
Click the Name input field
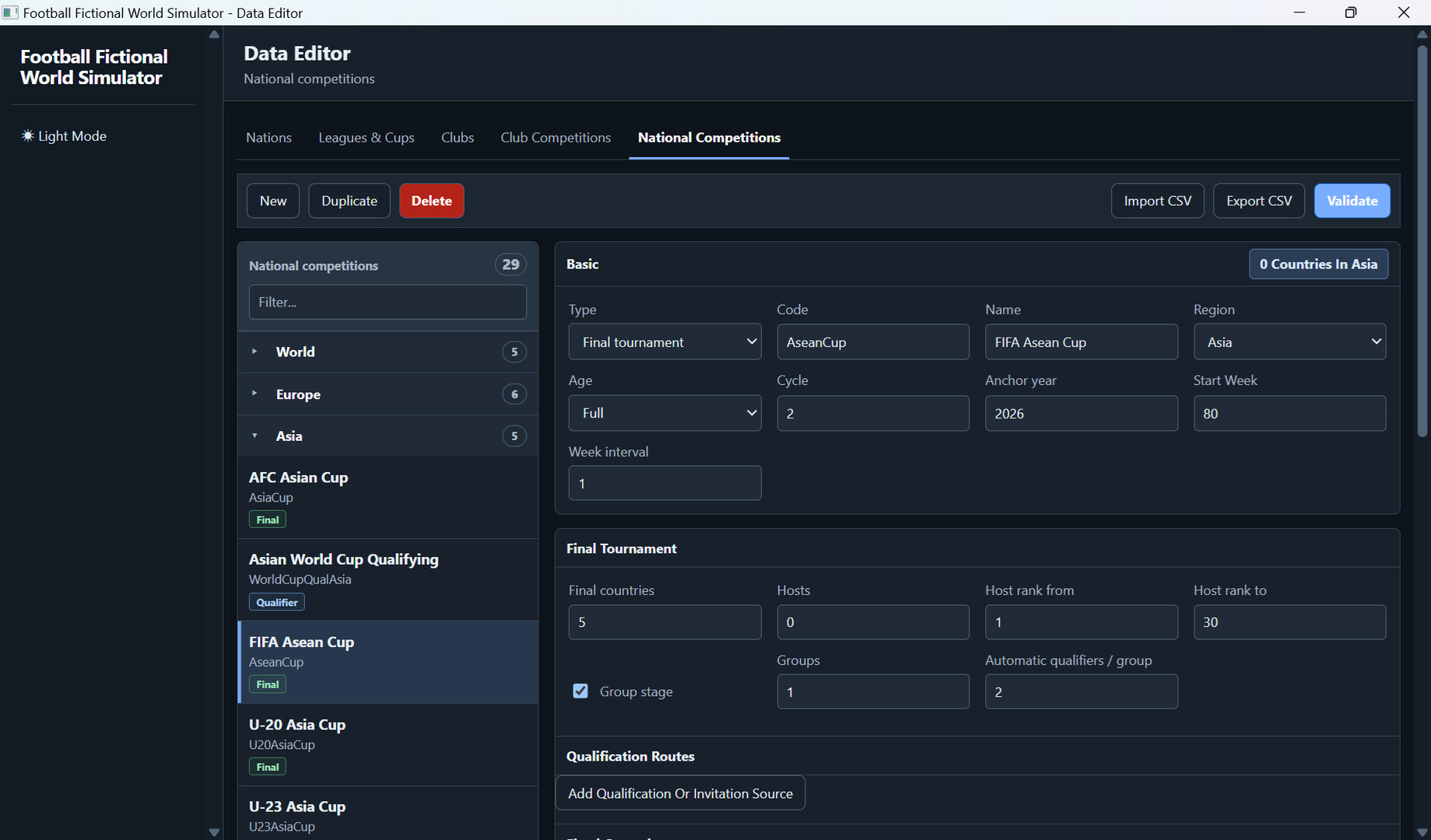[x=1082, y=342]
